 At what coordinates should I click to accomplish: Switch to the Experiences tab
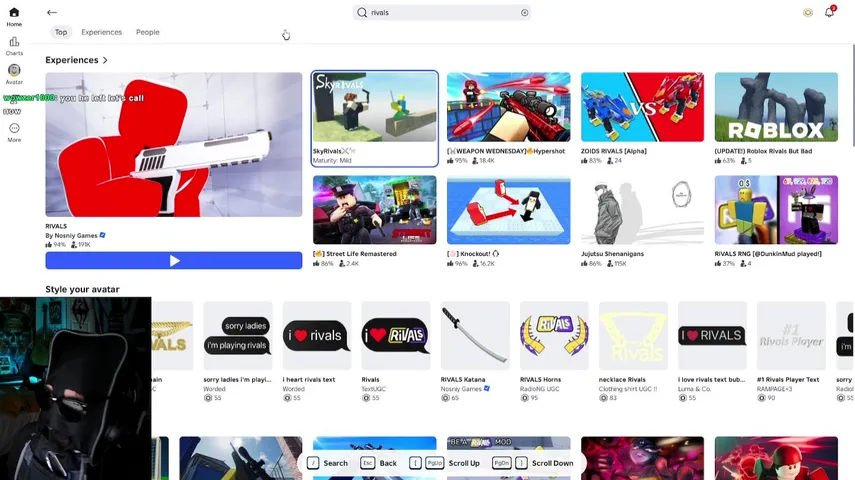coord(101,32)
